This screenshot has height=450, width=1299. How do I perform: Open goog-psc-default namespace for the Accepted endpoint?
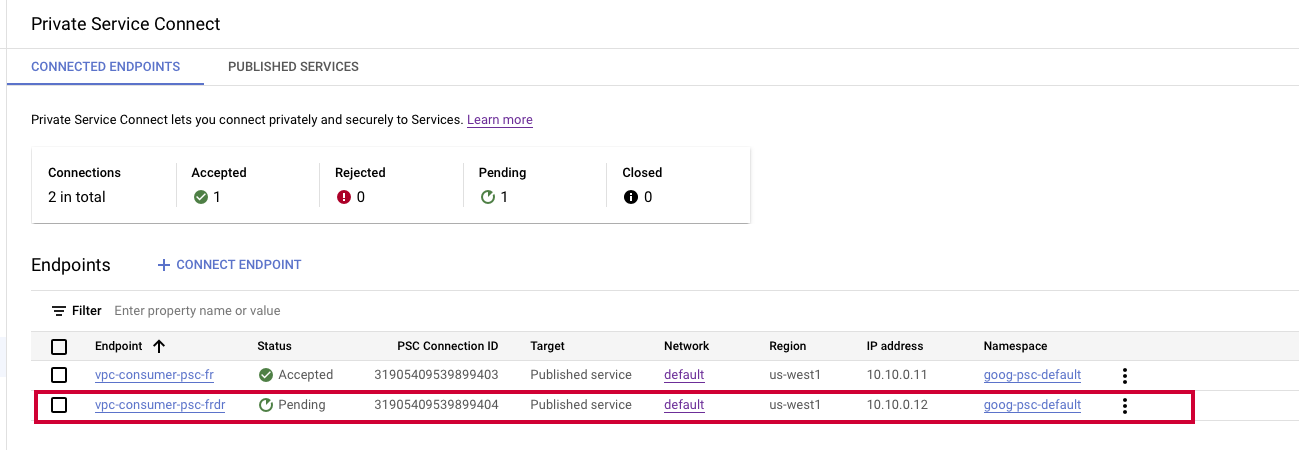tap(1032, 375)
